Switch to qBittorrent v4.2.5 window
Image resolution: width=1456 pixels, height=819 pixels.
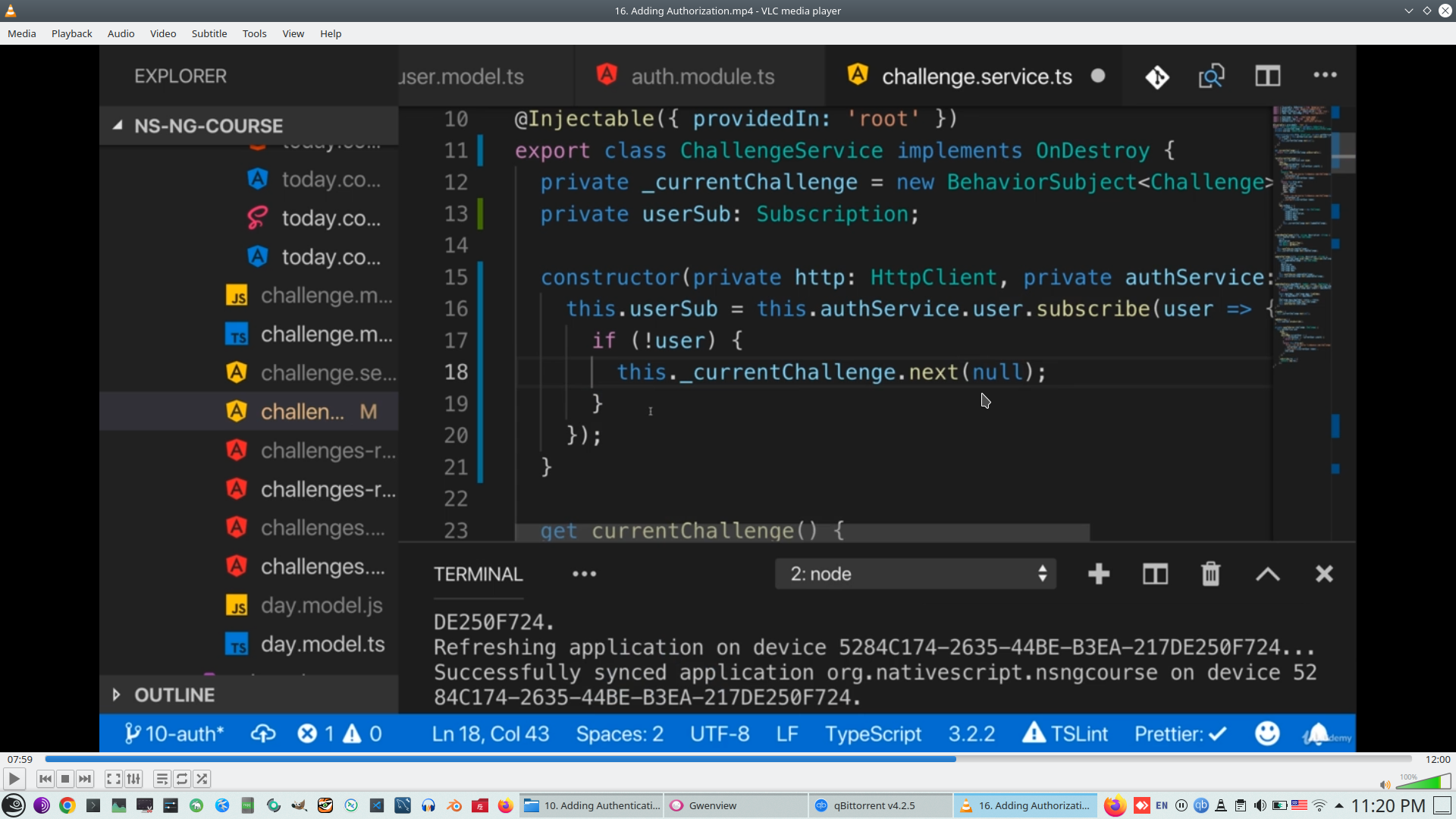(880, 805)
